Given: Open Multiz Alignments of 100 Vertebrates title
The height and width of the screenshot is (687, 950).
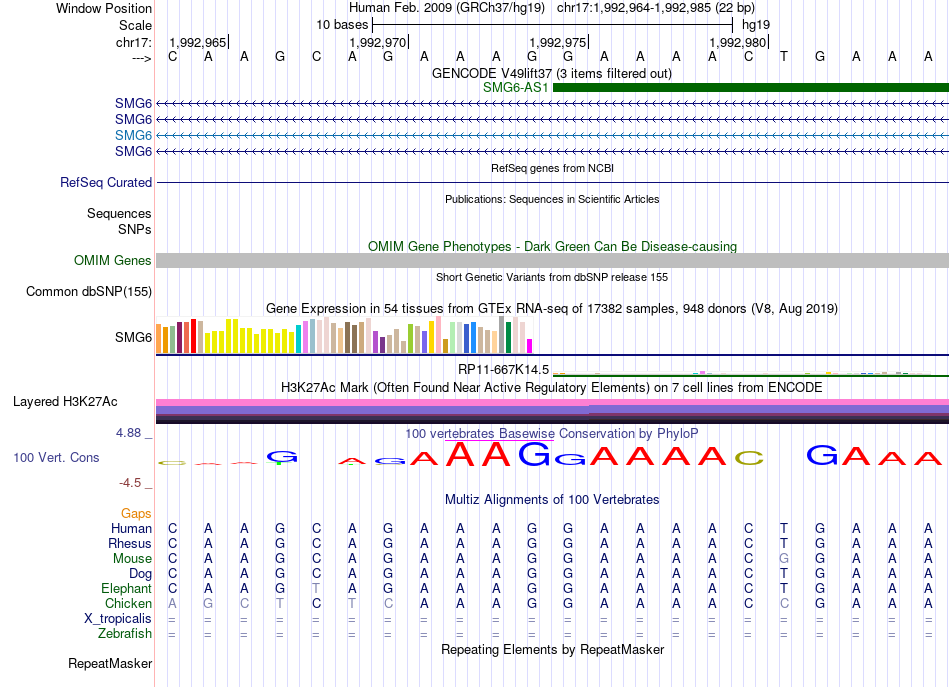Looking at the screenshot, I should [x=552, y=500].
